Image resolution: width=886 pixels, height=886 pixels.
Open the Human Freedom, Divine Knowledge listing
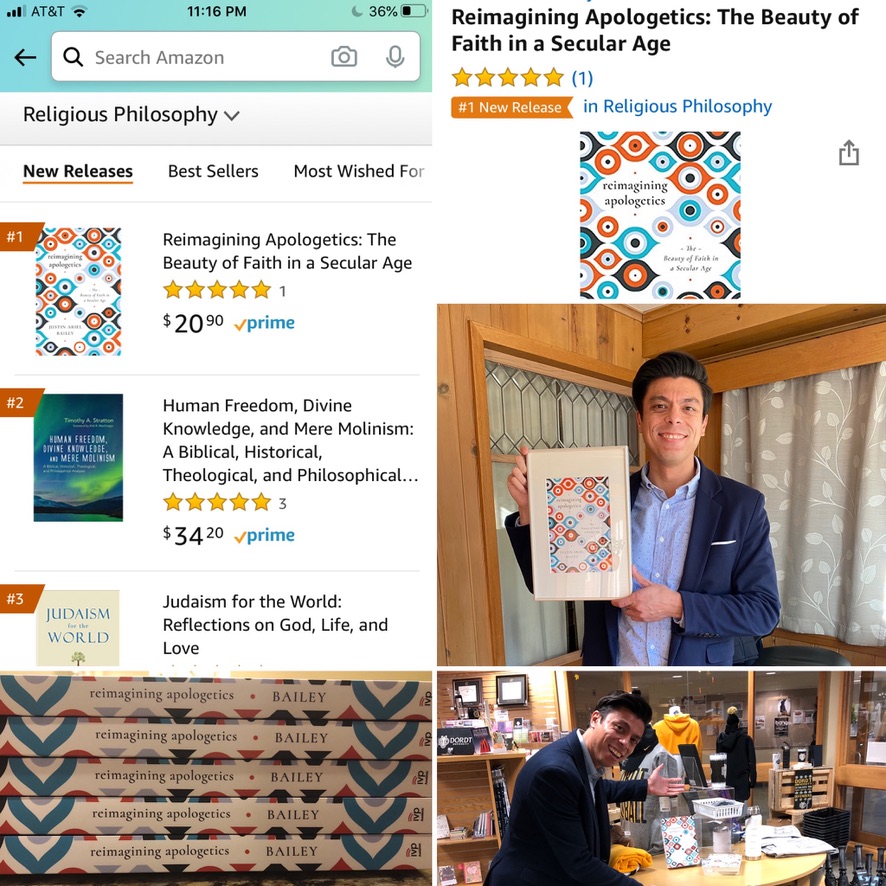(290, 440)
